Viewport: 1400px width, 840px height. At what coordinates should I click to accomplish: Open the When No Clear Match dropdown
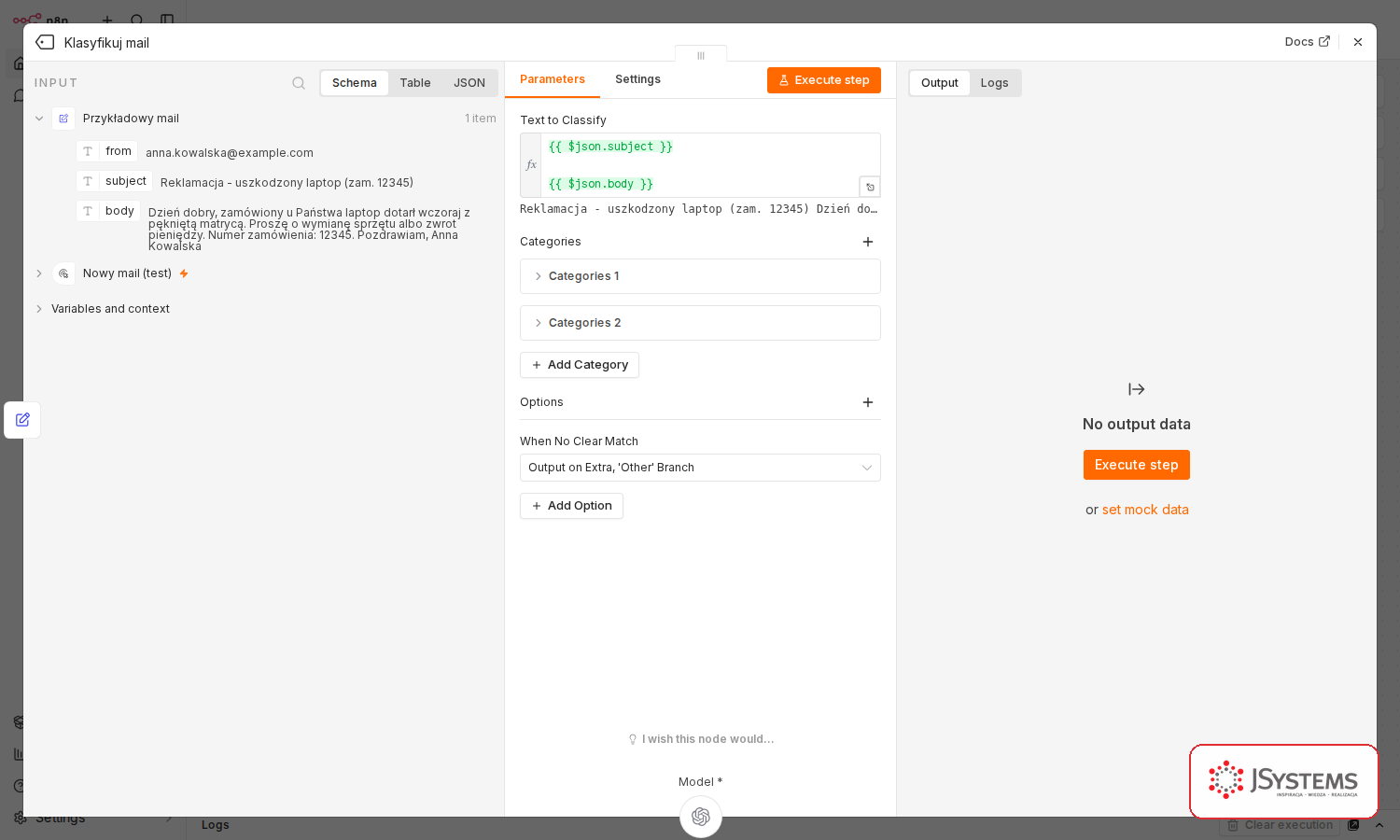pos(700,468)
